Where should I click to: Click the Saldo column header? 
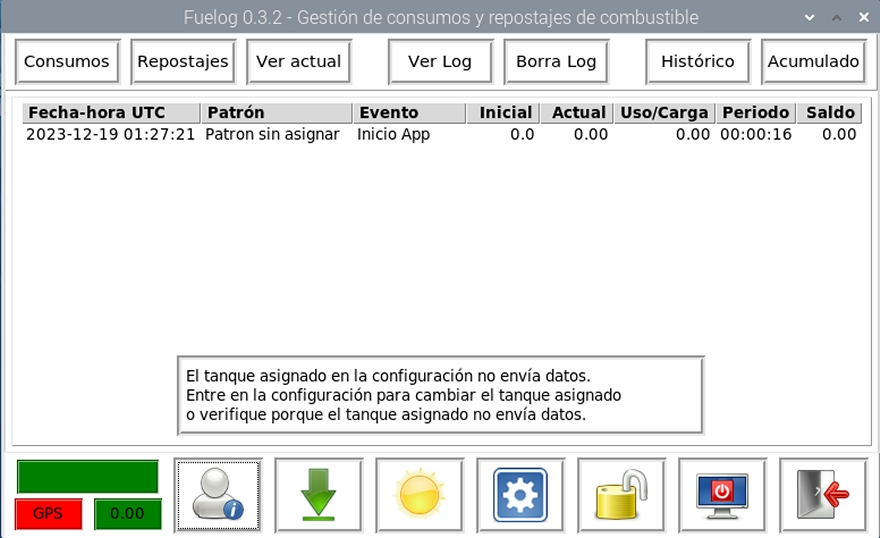coord(830,113)
